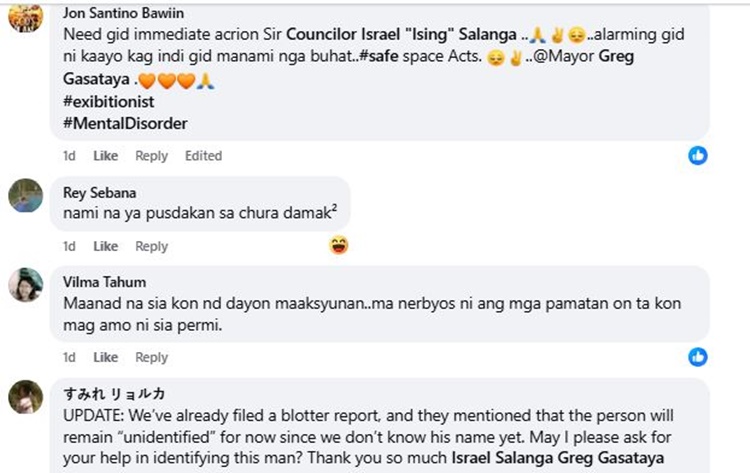Viewport: 750px width, 473px height.
Task: Like Jon Santino Bawiin's comment
Action: (105, 156)
